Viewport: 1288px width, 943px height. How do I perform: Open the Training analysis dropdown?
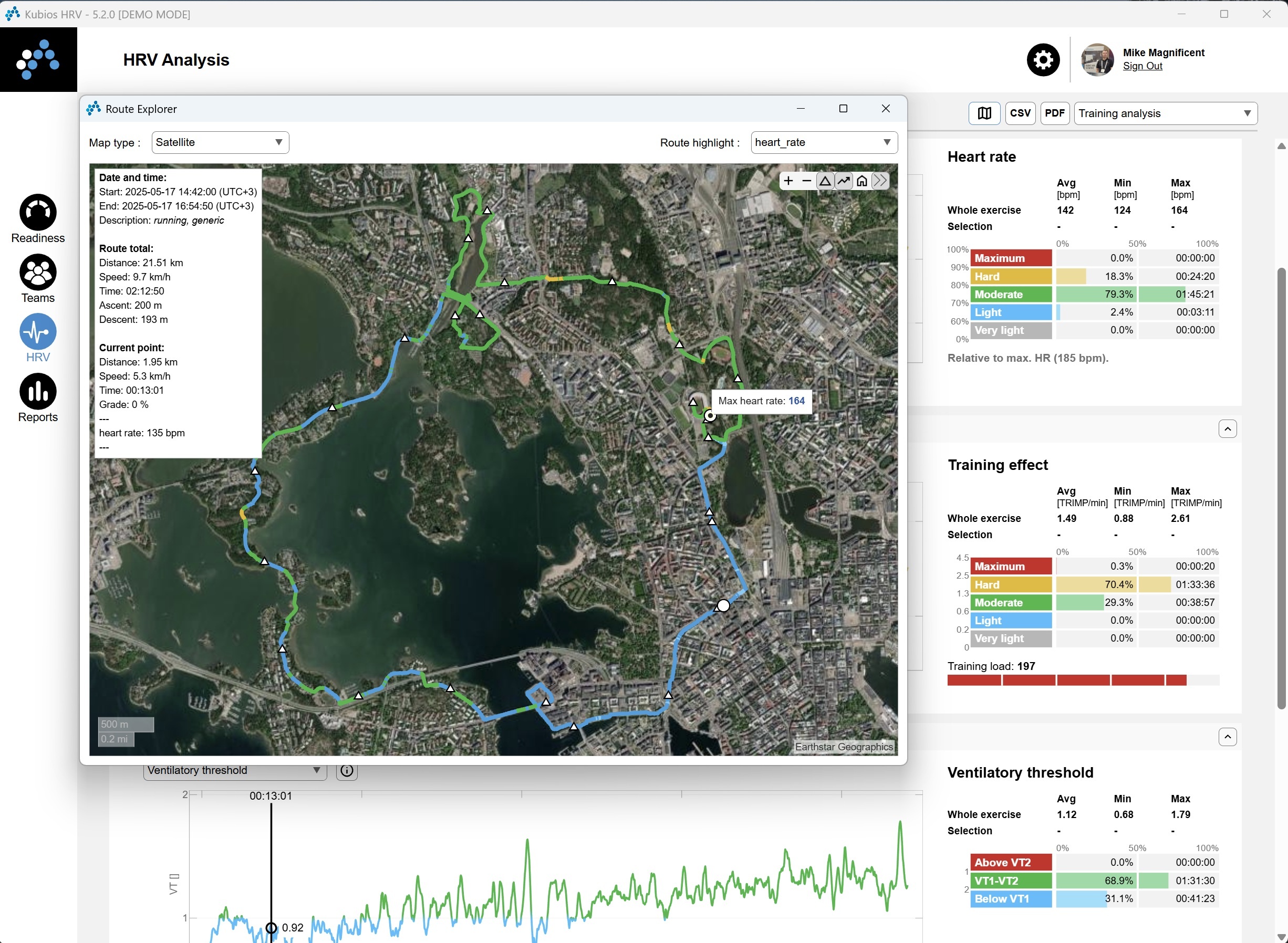[1165, 113]
